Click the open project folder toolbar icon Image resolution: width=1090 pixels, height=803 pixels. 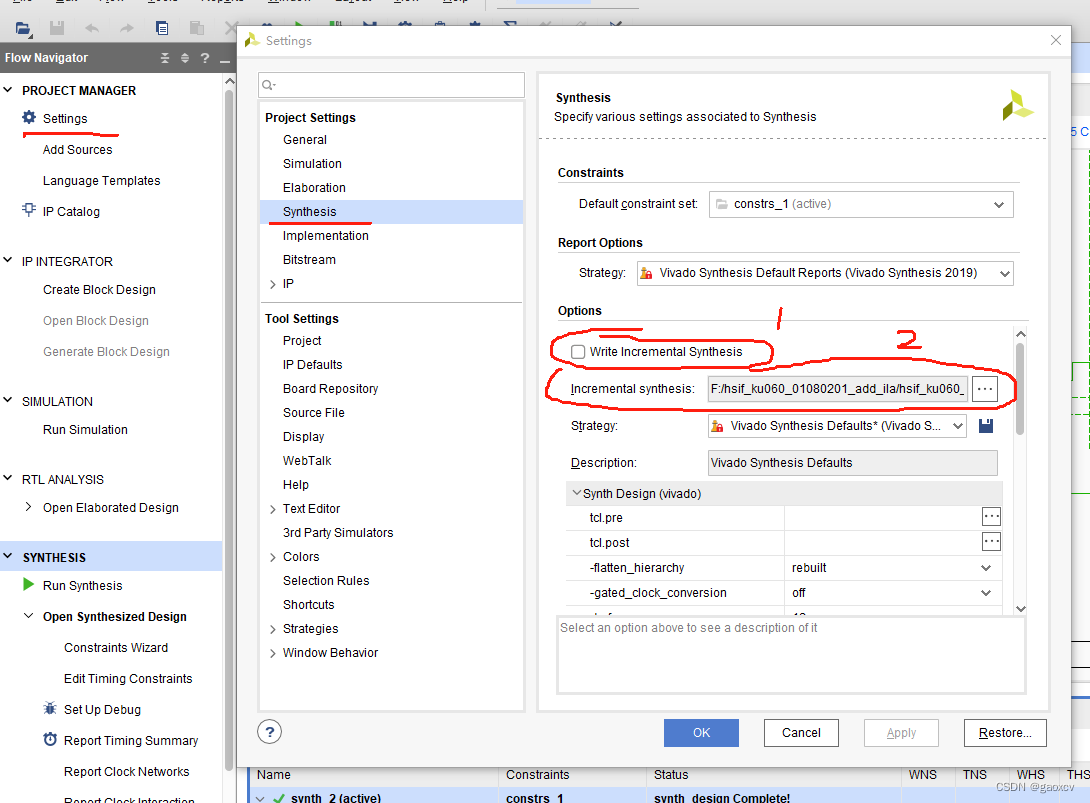tap(23, 29)
